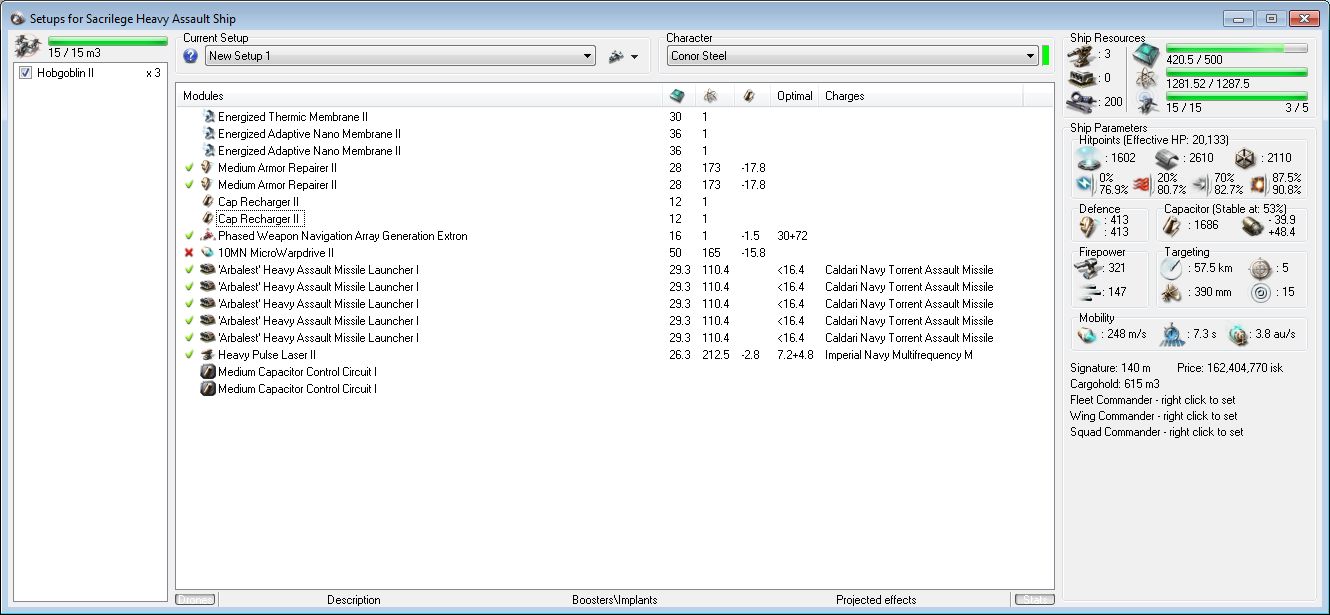This screenshot has height=615, width=1330.
Task: Click the Optimal column header
Action: 795,96
